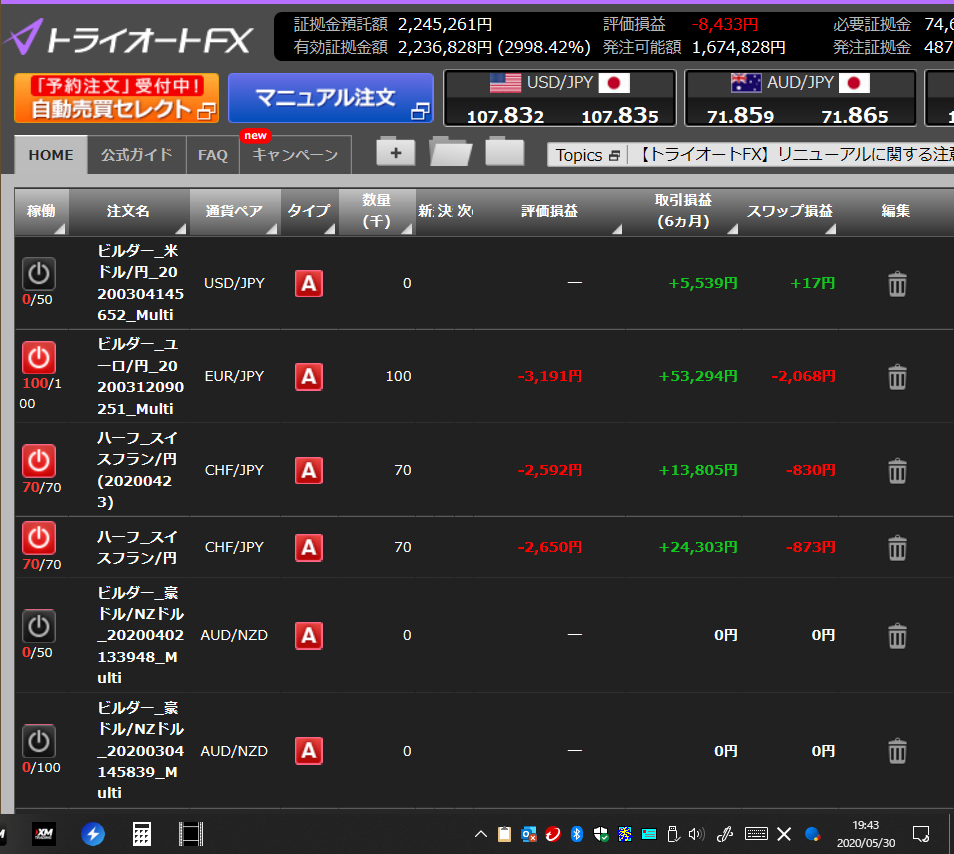Open the 自動売買セレクト button
The width and height of the screenshot is (954, 854).
pos(116,99)
